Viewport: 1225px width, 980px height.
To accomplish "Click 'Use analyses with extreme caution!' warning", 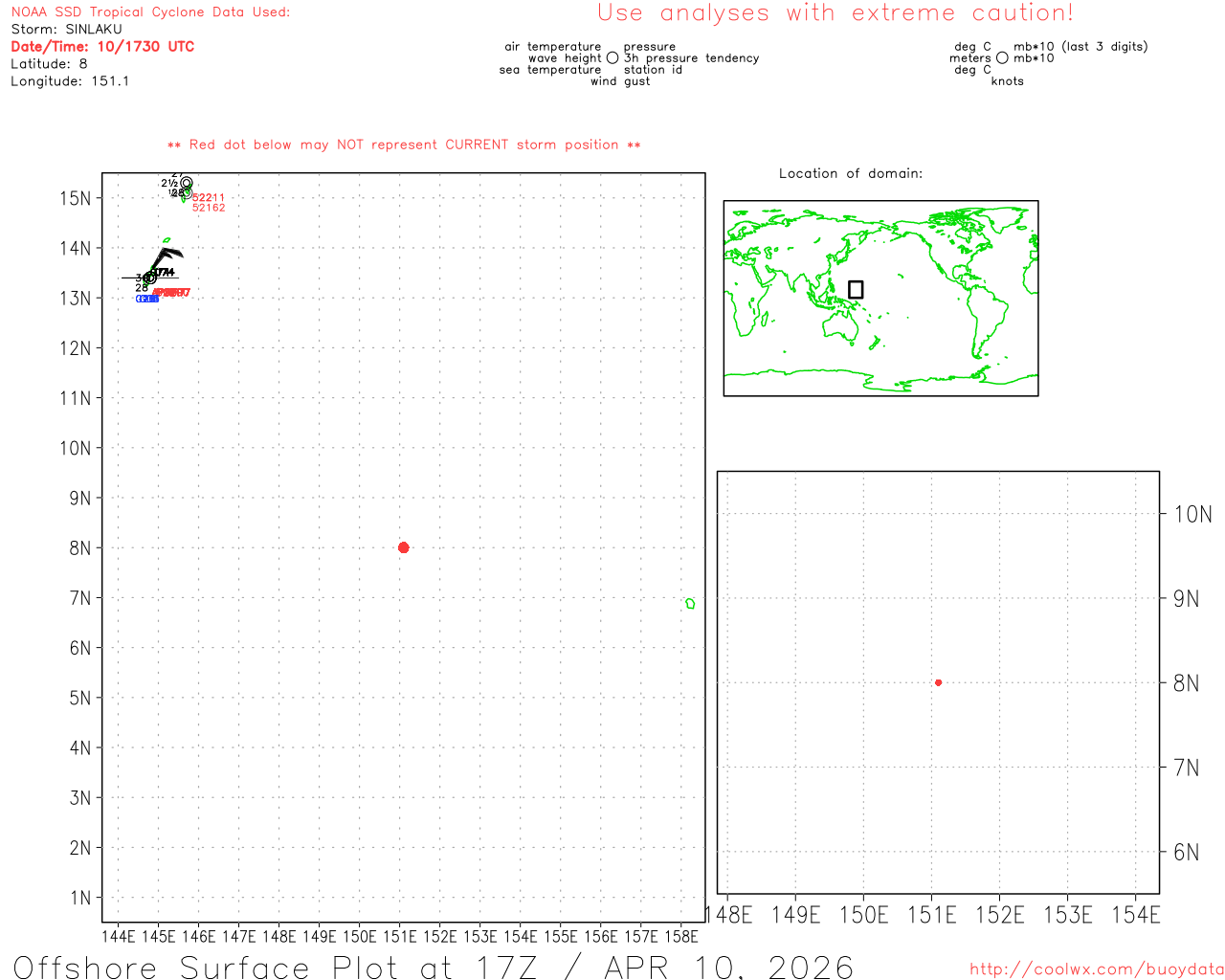I will point(835,13).
